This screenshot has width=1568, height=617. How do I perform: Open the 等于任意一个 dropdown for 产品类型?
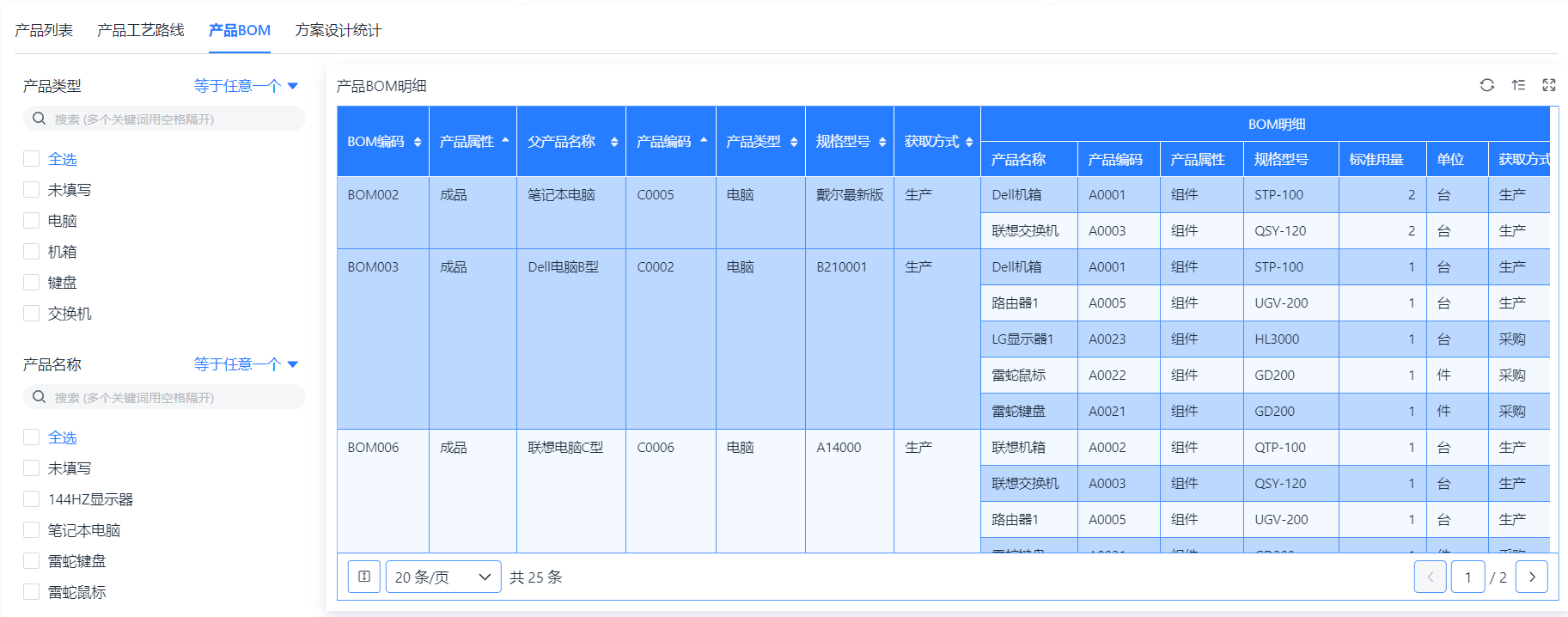[246, 86]
